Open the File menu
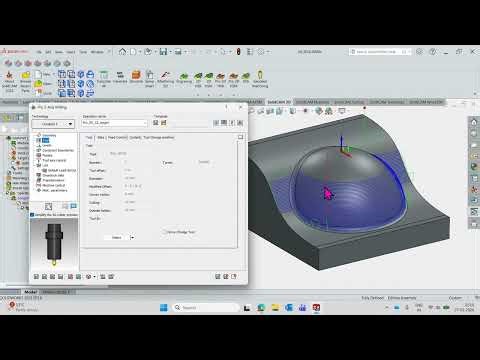The image size is (480, 360). [x=39, y=52]
